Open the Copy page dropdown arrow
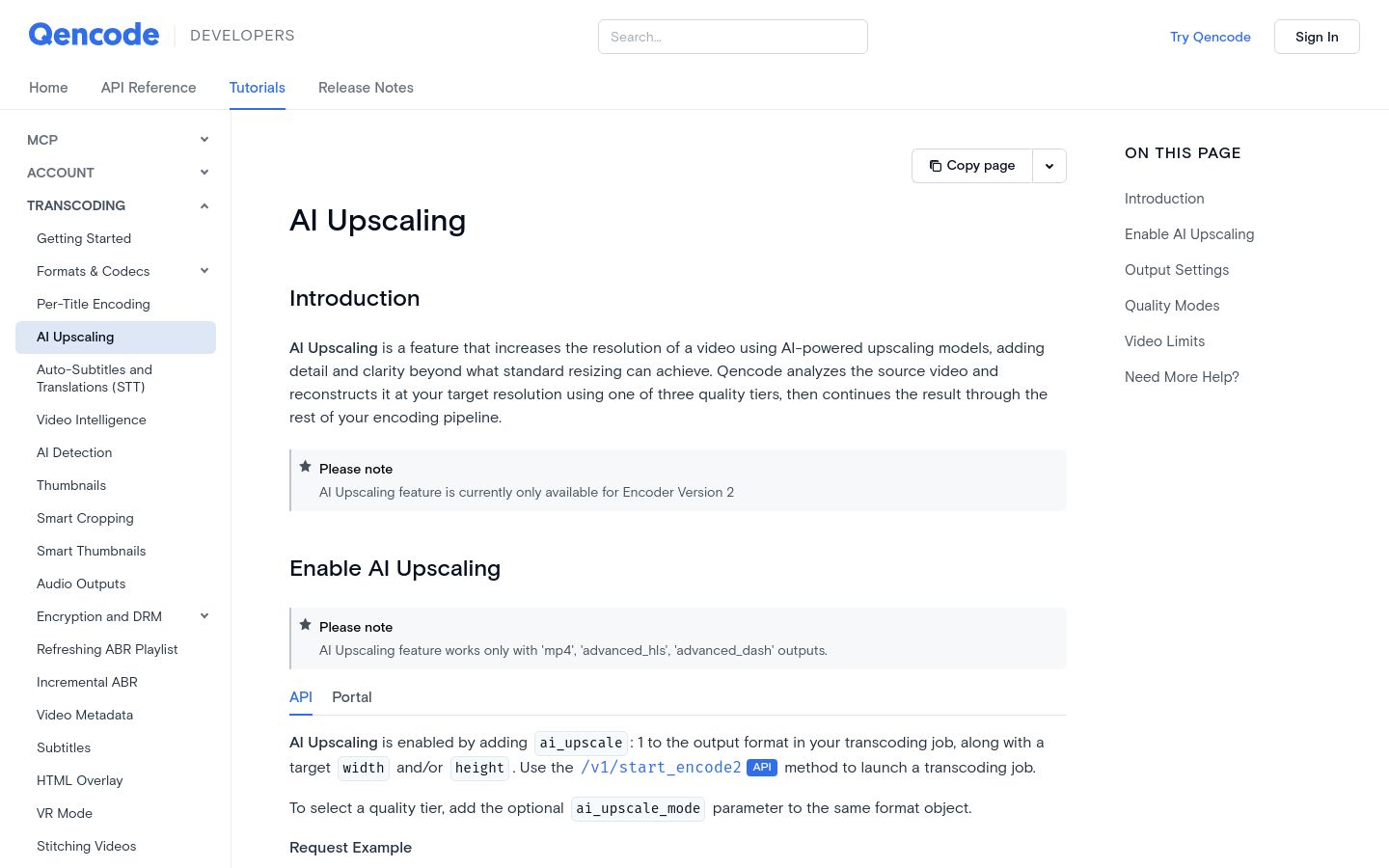The width and height of the screenshot is (1389, 868). coord(1049,166)
